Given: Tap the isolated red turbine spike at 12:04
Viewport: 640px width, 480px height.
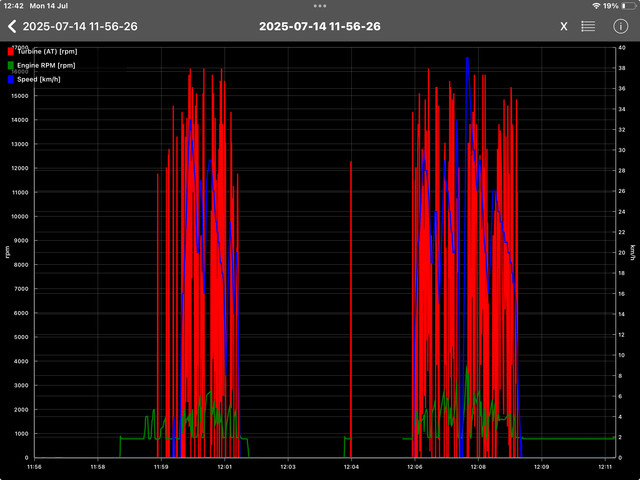Looking at the screenshot, I should (x=351, y=309).
